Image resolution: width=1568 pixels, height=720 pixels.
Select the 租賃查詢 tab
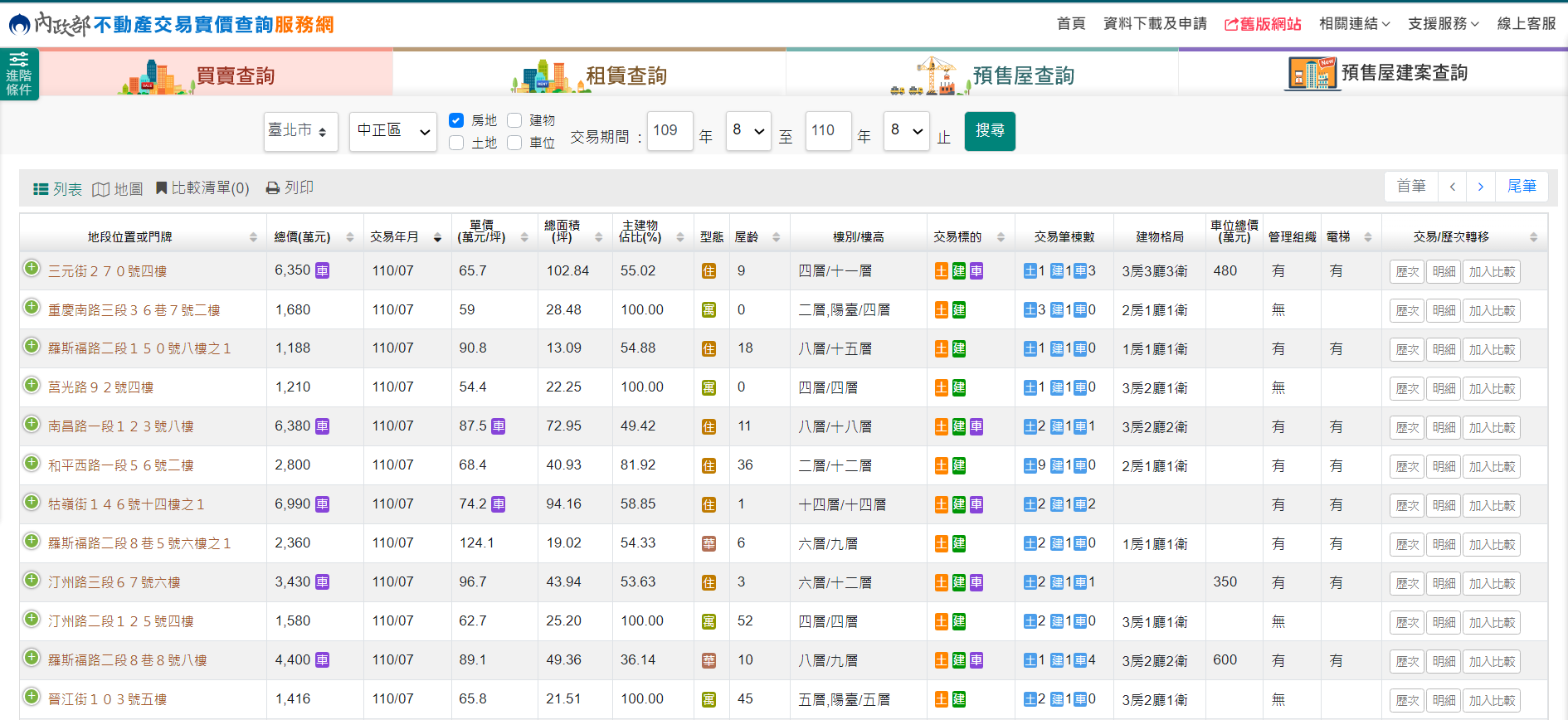coord(589,74)
